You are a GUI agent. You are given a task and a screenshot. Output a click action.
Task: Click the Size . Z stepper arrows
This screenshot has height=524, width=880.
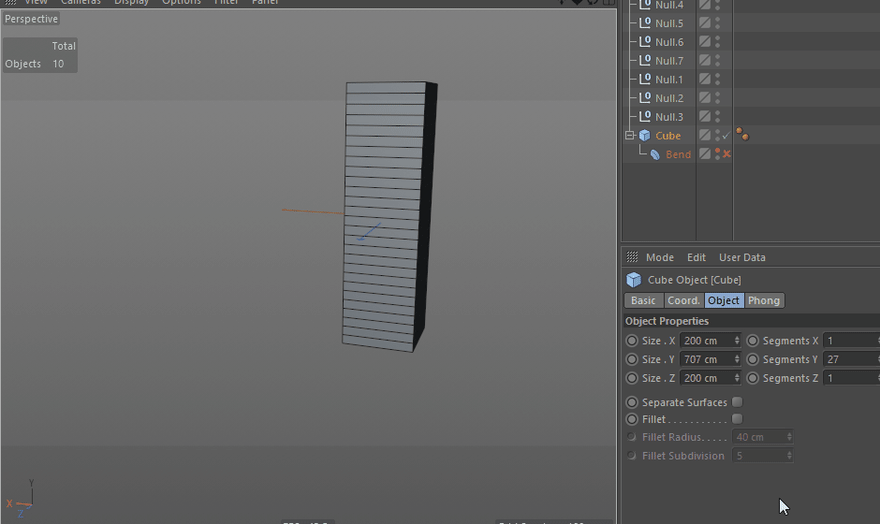pos(737,378)
